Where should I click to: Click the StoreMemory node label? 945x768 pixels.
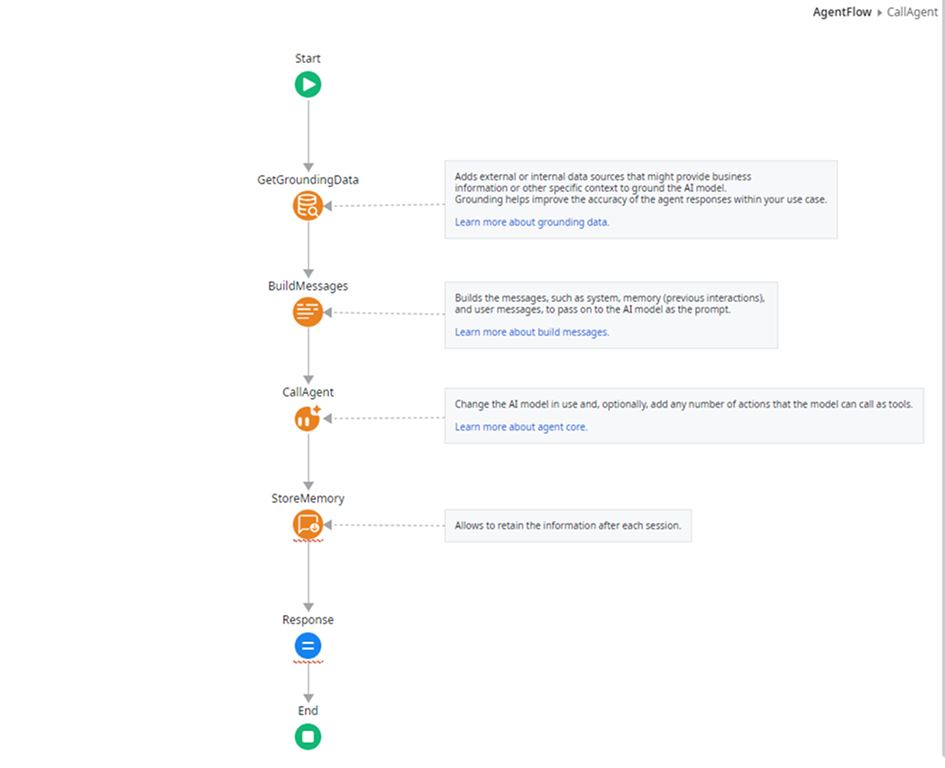pyautogui.click(x=308, y=497)
